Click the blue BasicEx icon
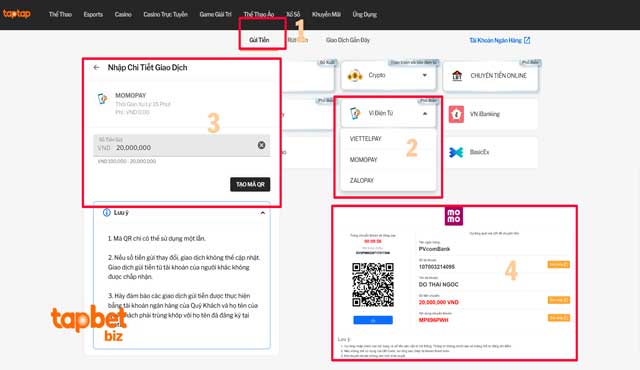Screen dimensions: 640x370 point(456,152)
